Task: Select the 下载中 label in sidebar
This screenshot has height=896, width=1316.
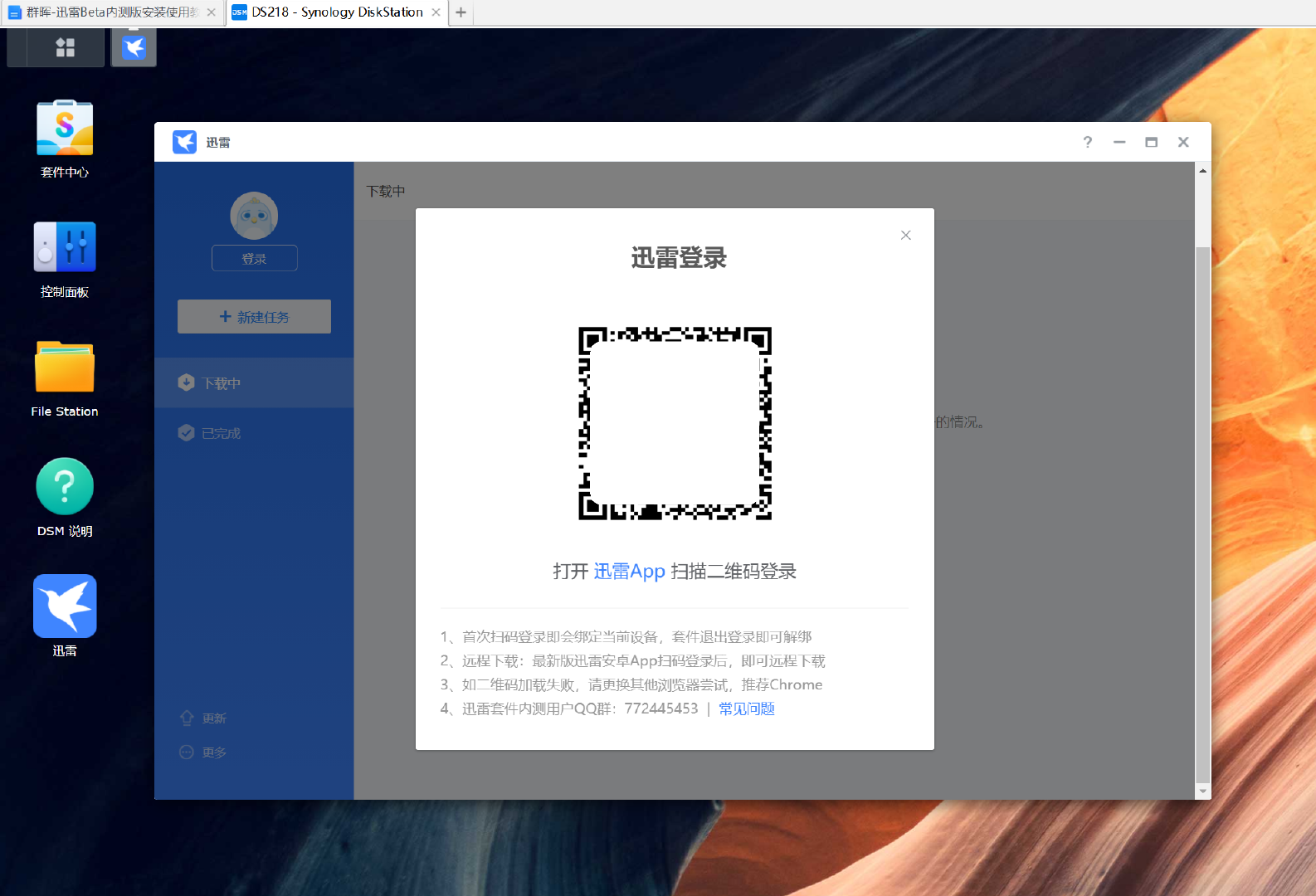Action: [x=222, y=383]
